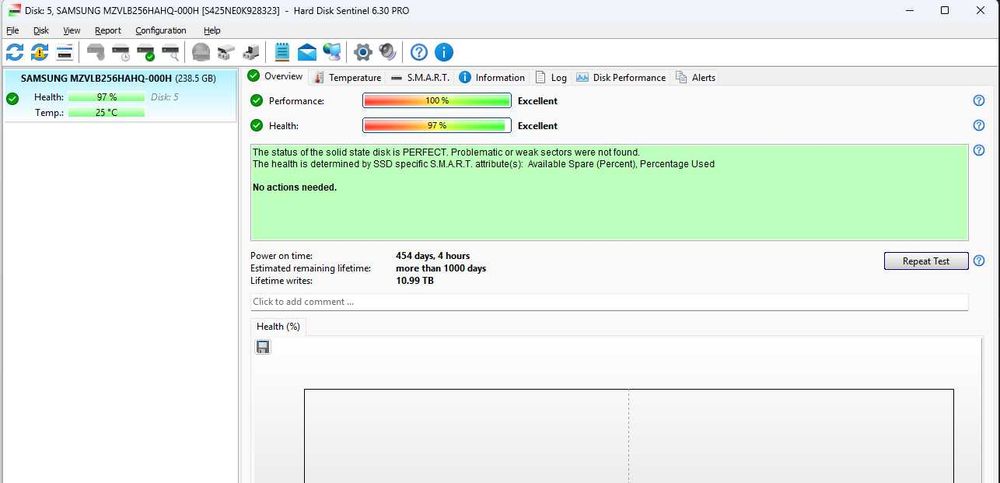Click the blue info toolbar icon

tap(444, 52)
